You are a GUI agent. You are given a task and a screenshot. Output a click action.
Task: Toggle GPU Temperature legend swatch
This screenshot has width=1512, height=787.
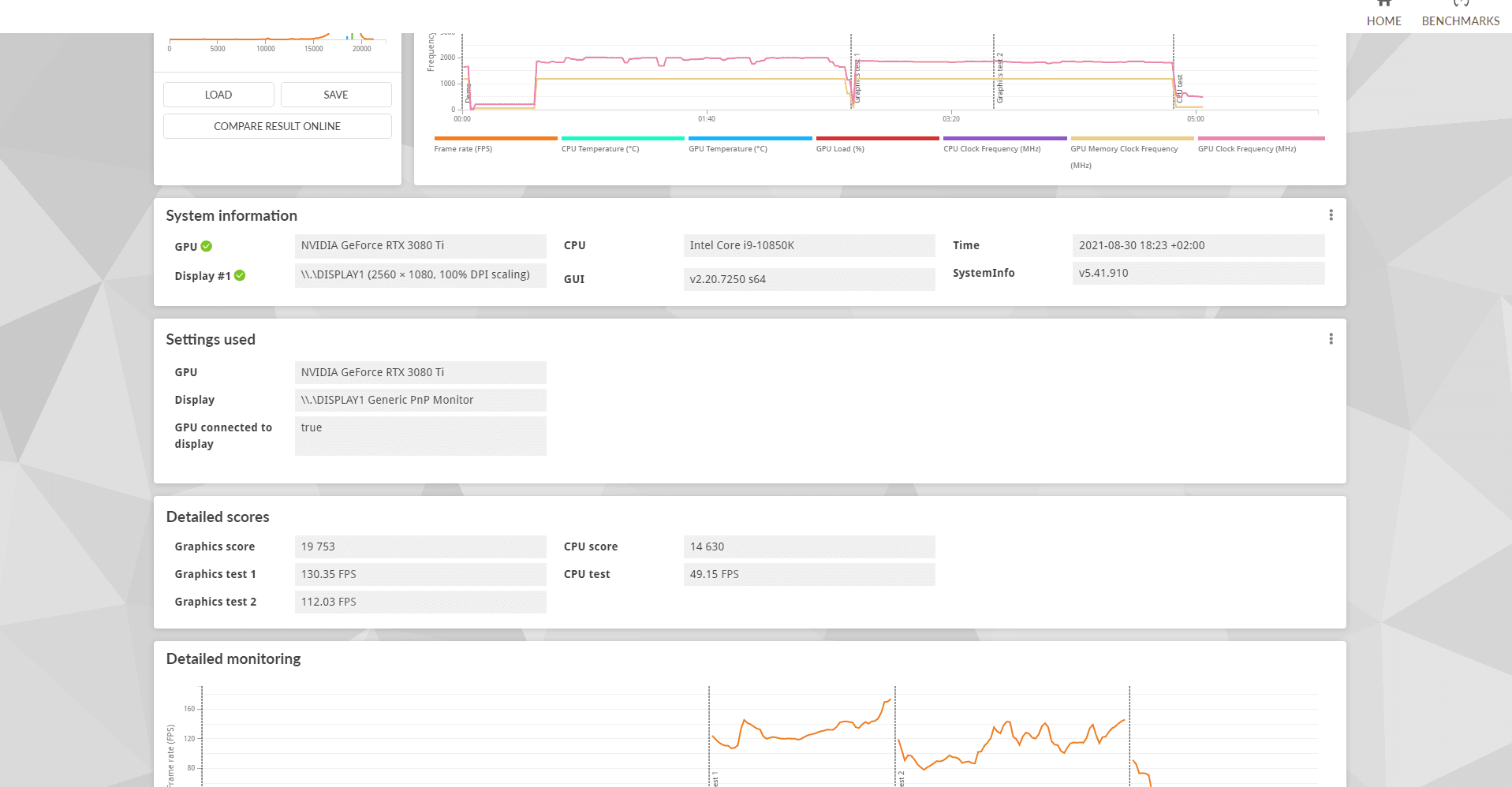coord(750,138)
